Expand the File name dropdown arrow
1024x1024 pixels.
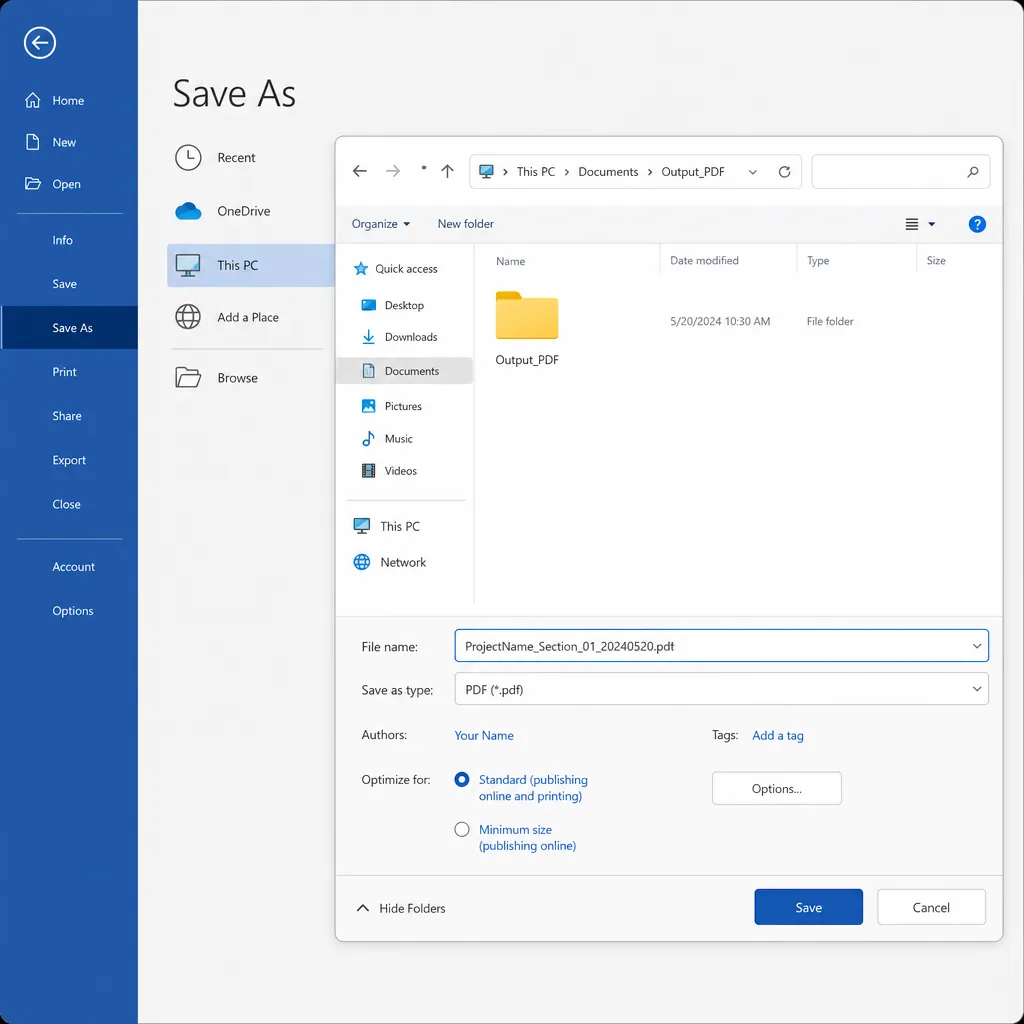(976, 646)
